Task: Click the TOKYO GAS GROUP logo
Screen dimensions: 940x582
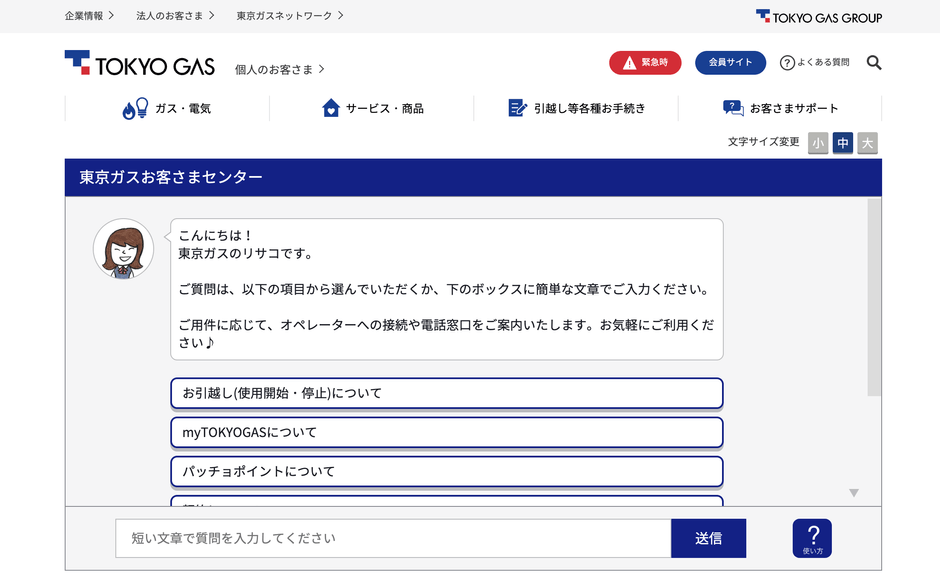Action: pyautogui.click(x=818, y=16)
